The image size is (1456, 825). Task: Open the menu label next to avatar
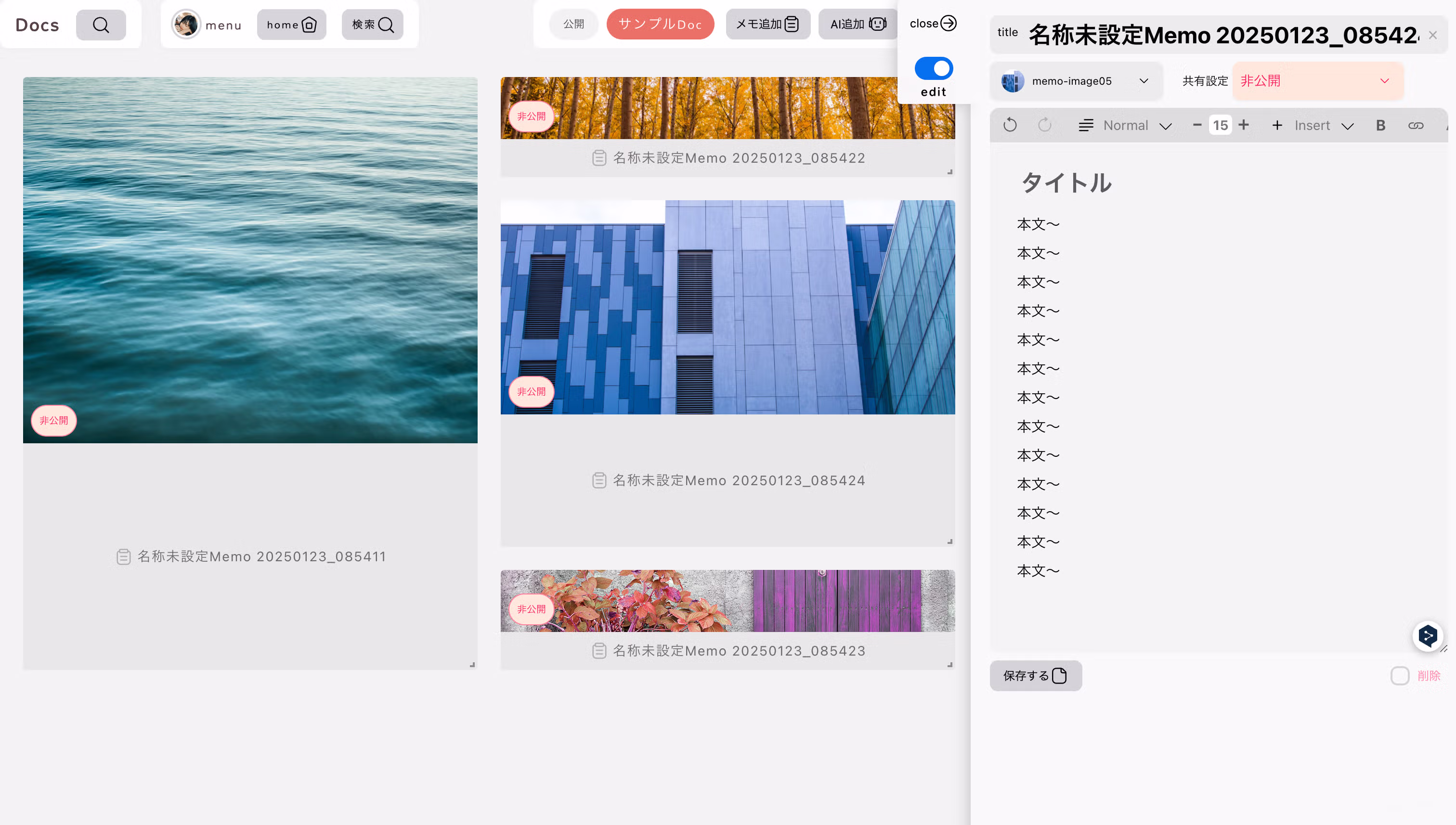click(223, 26)
